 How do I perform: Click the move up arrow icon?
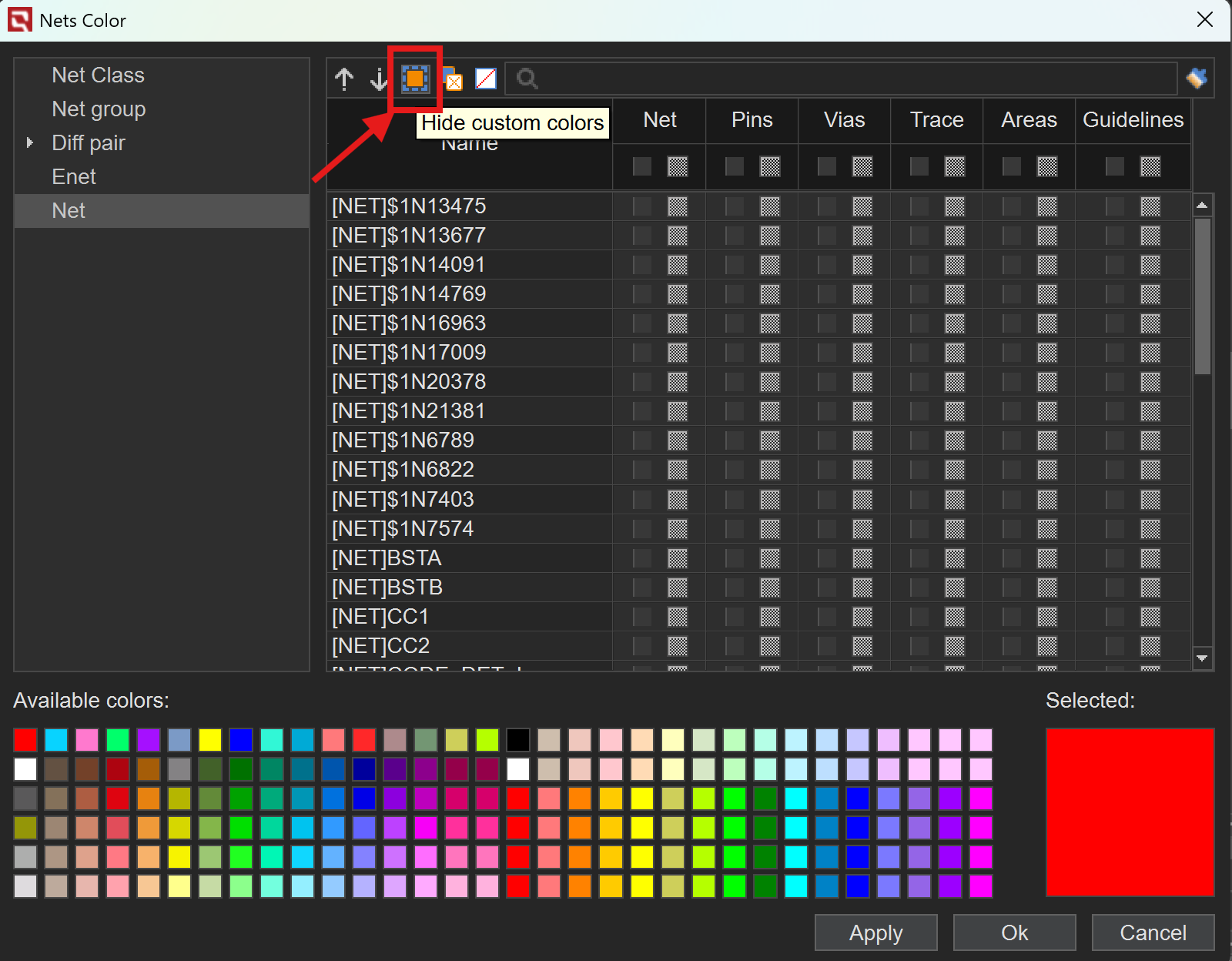pyautogui.click(x=344, y=79)
